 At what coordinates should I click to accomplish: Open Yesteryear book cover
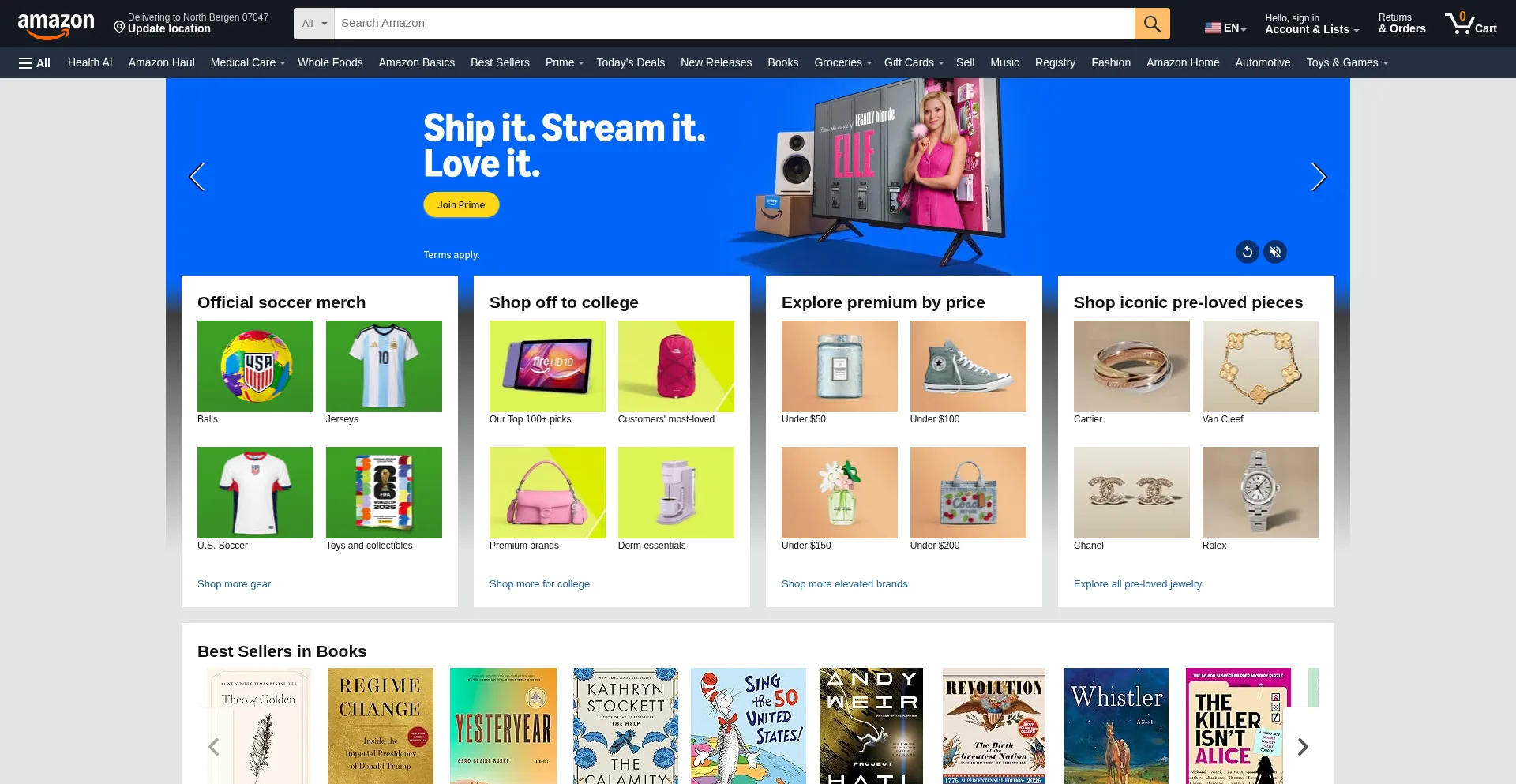503,726
